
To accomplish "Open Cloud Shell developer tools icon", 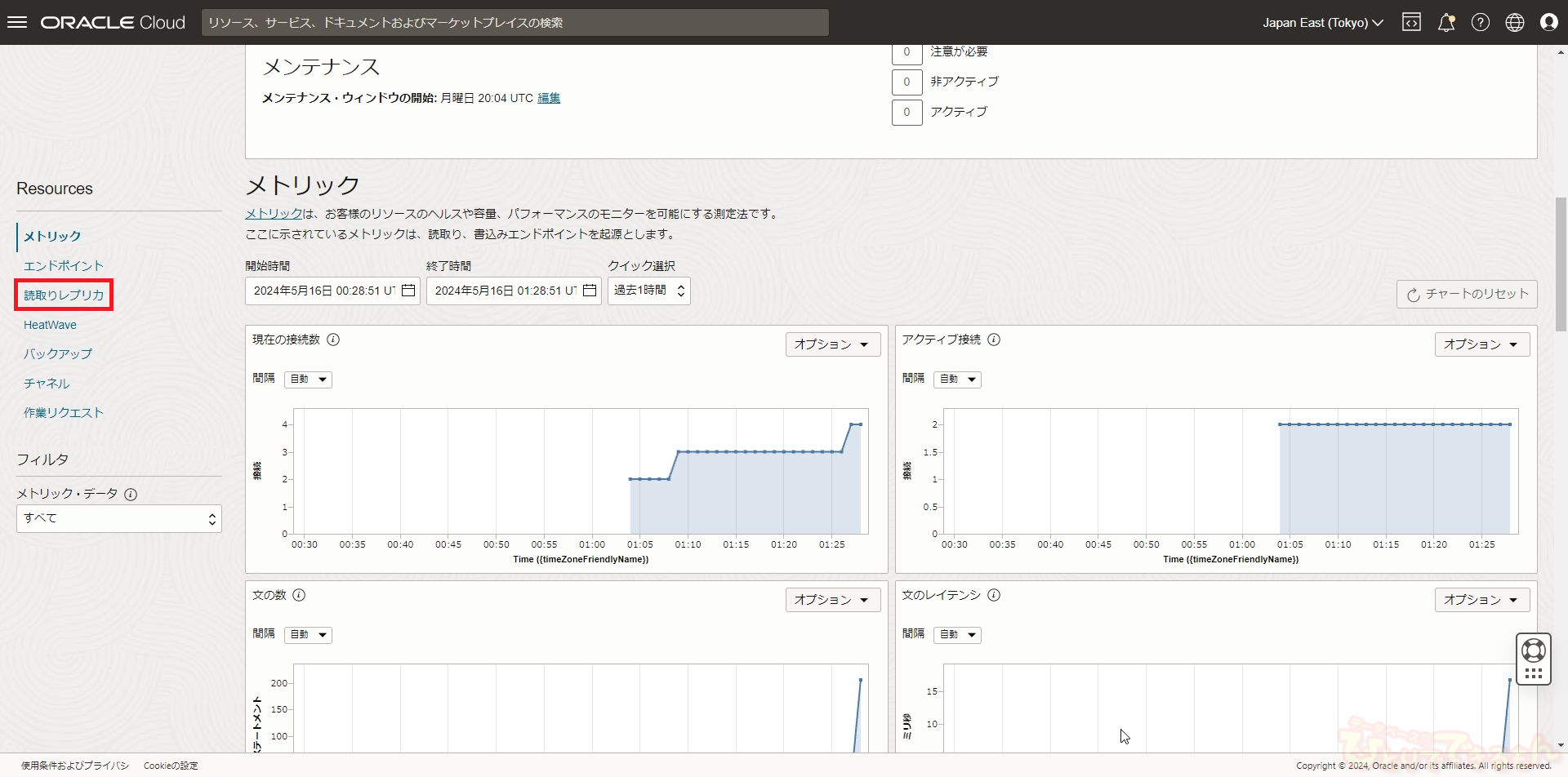I will click(x=1411, y=22).
